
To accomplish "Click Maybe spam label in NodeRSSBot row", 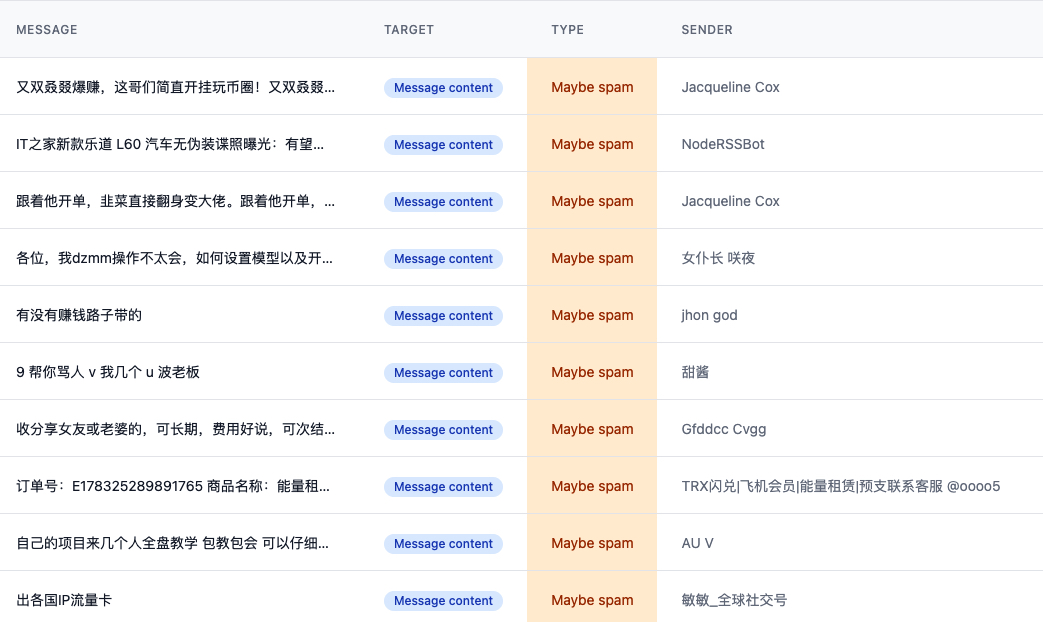I will click(x=592, y=144).
